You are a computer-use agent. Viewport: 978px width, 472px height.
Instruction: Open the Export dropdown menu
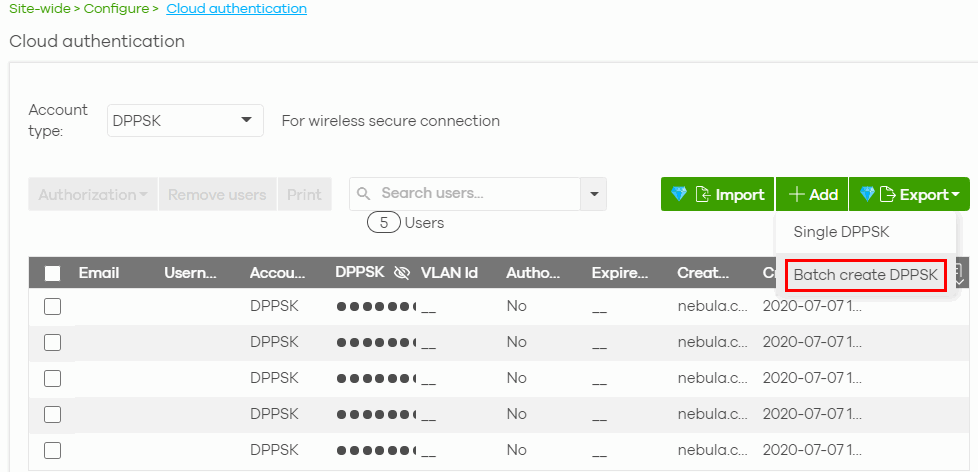[x=909, y=195]
